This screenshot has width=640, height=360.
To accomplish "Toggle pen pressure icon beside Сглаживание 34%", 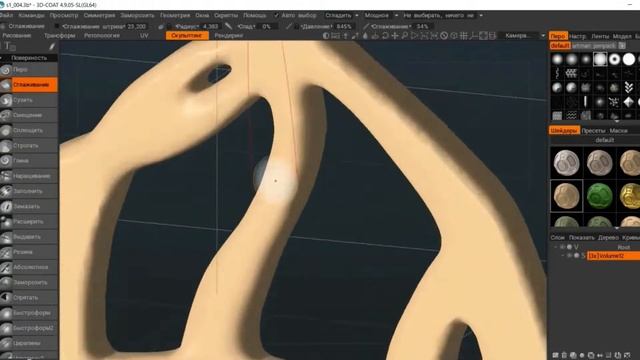I will 366,26.
